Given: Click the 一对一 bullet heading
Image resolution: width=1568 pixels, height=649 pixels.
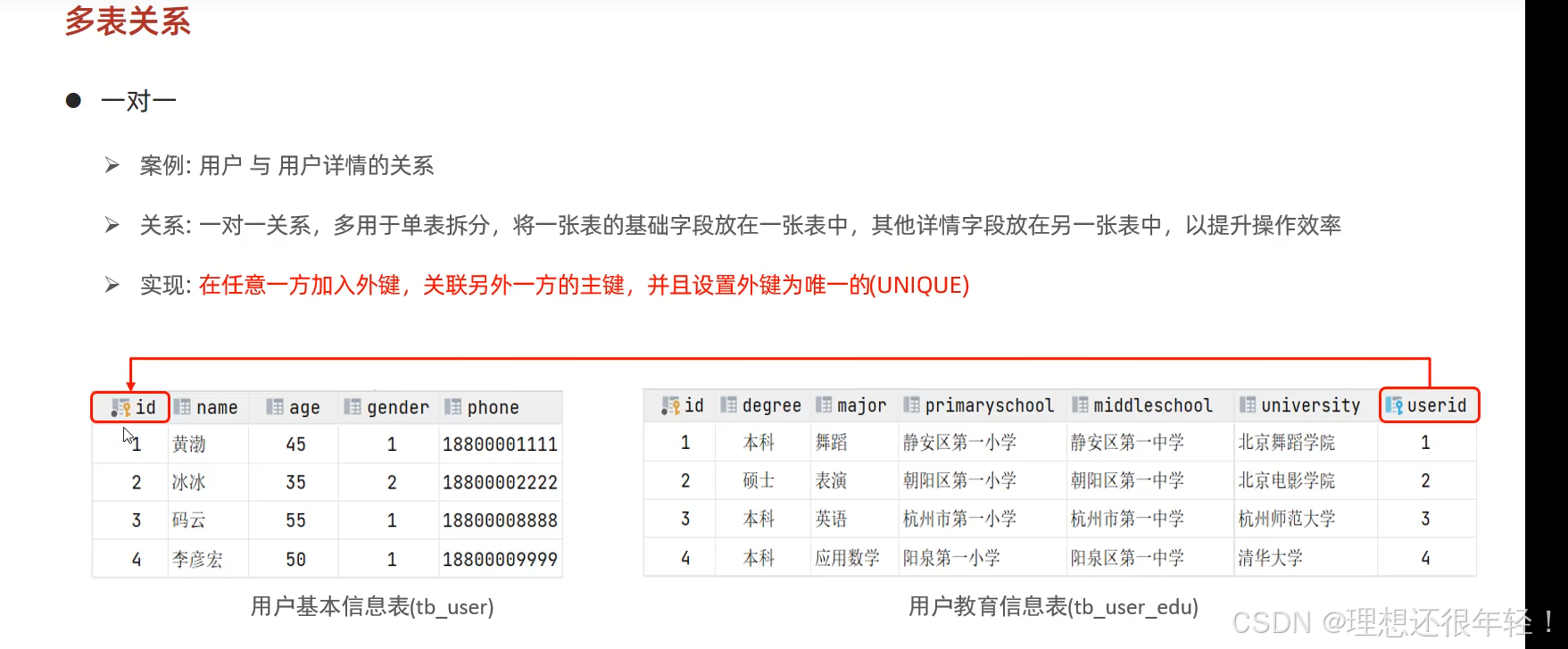Looking at the screenshot, I should point(138,101).
